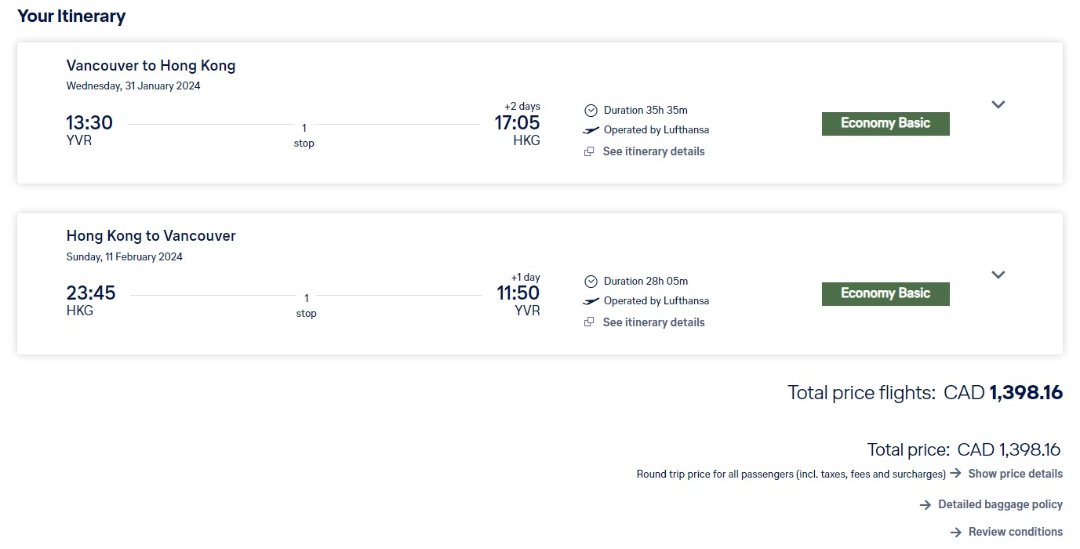The image size is (1080, 549).
Task: Click the itinerary details pop-out icon for the return flight
Action: (x=590, y=323)
